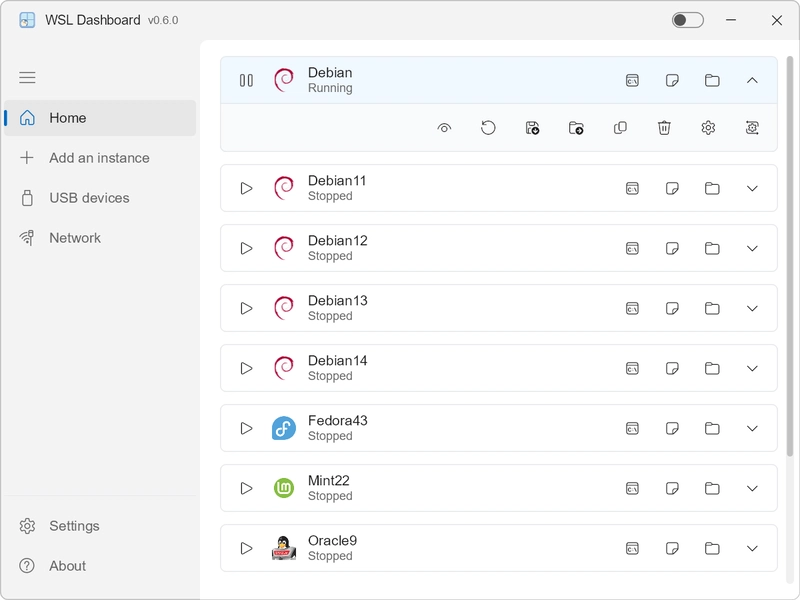
Task: Expand the Oracle9 instance options
Action: click(753, 548)
